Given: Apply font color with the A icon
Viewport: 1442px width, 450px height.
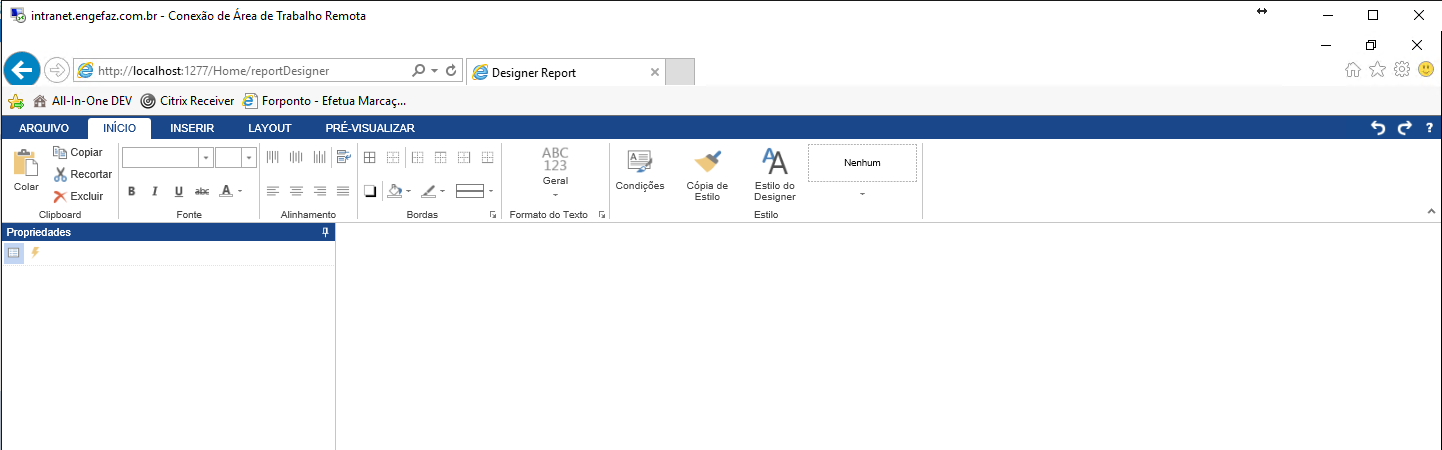Looking at the screenshot, I should (x=226, y=191).
